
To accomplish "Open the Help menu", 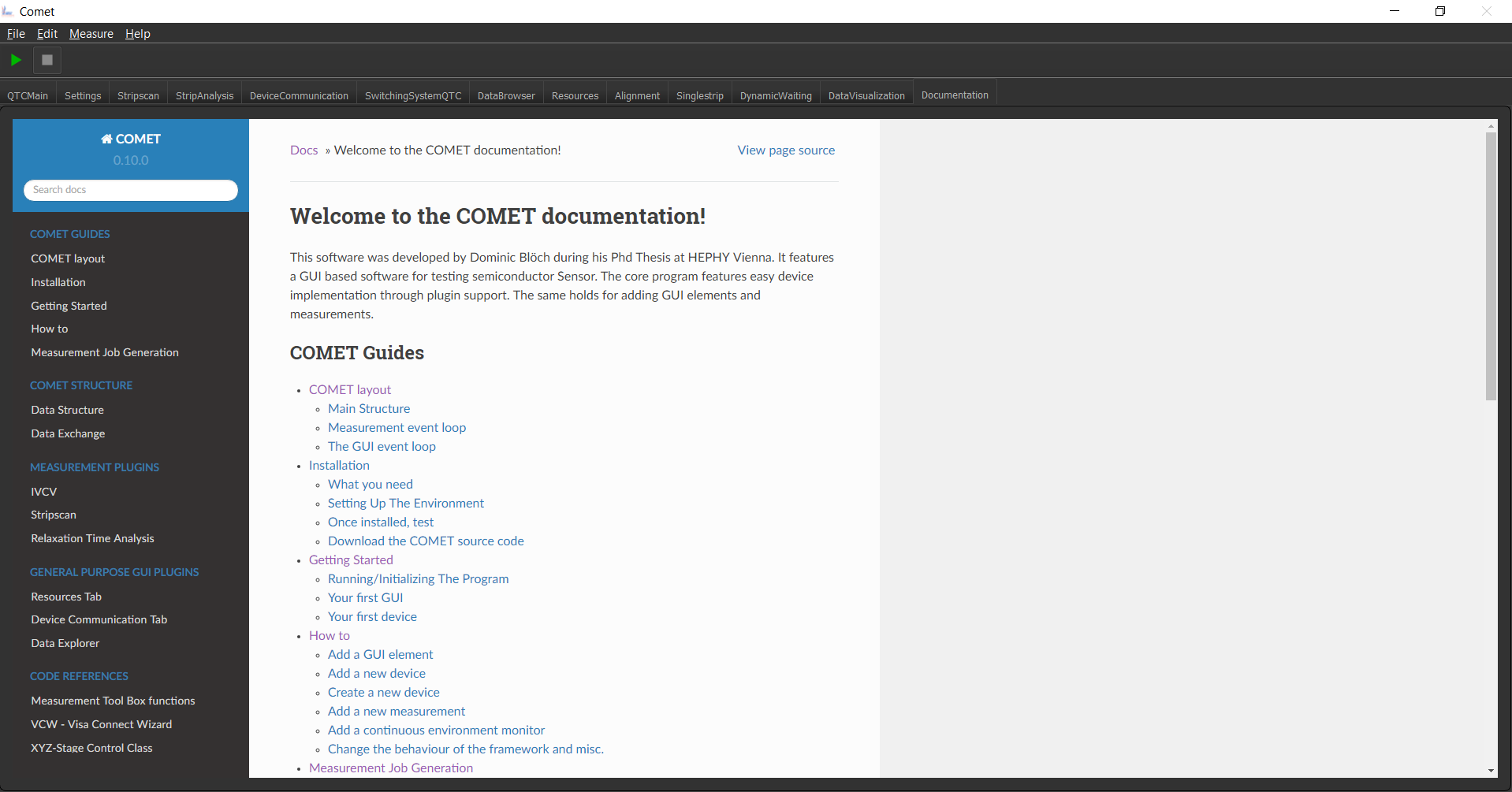I will click(x=138, y=34).
